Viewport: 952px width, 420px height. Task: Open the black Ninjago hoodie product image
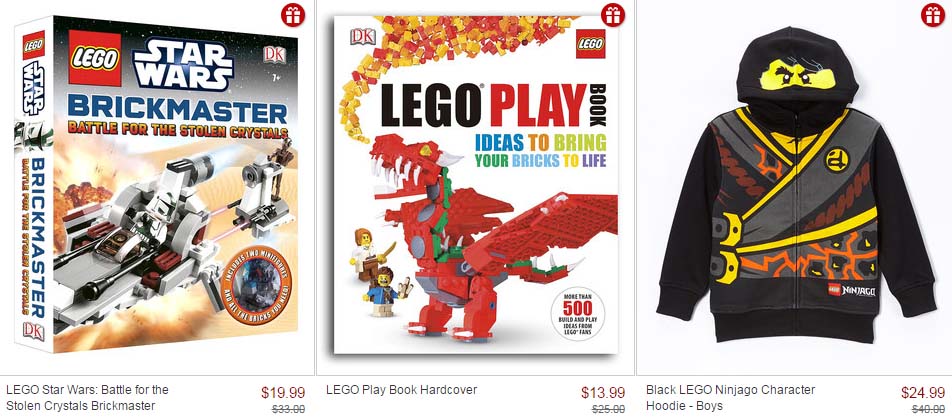795,185
